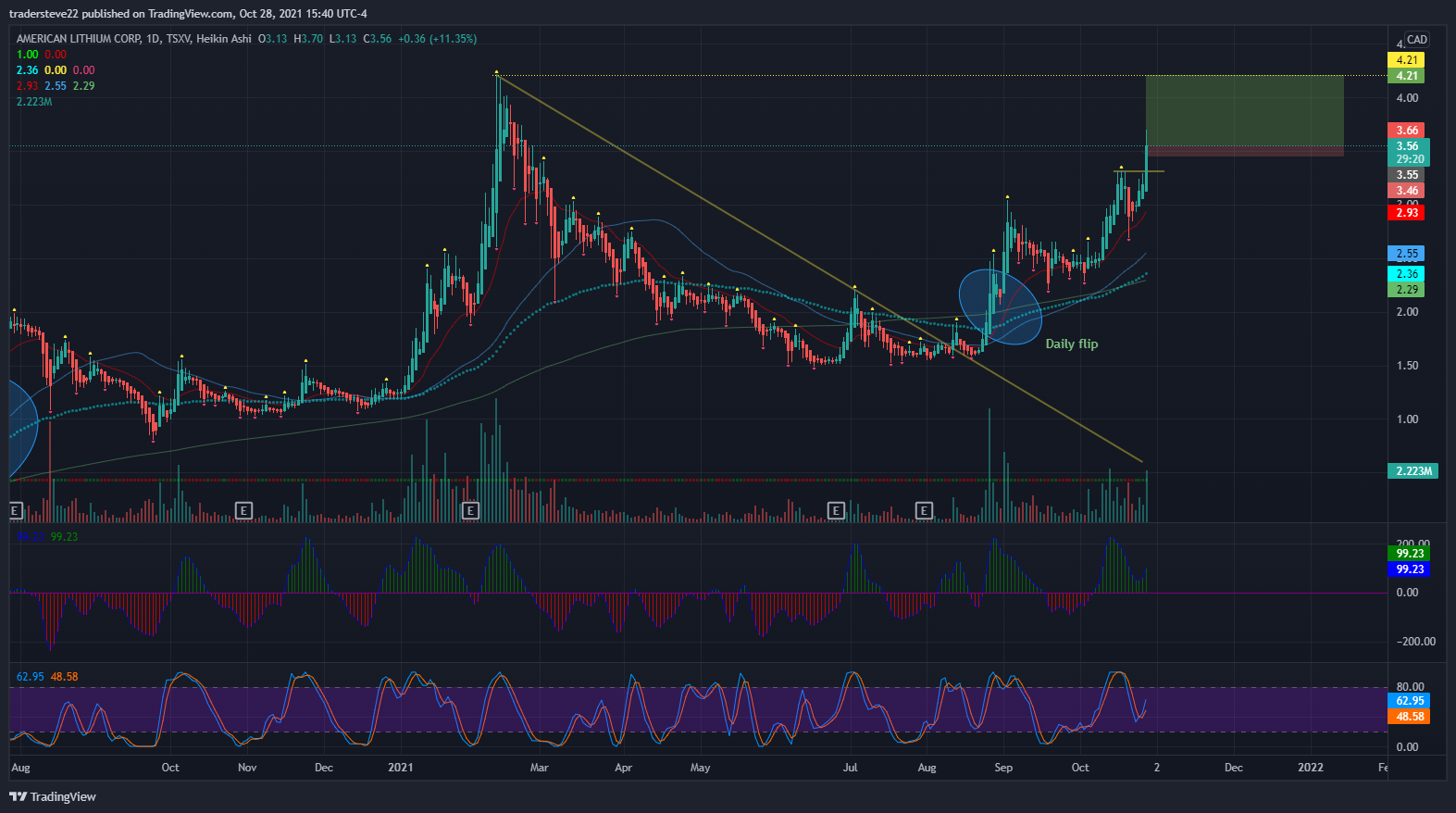Click the TSXV exchange label in legend
Viewport: 1456px width, 813px height.
click(180, 39)
